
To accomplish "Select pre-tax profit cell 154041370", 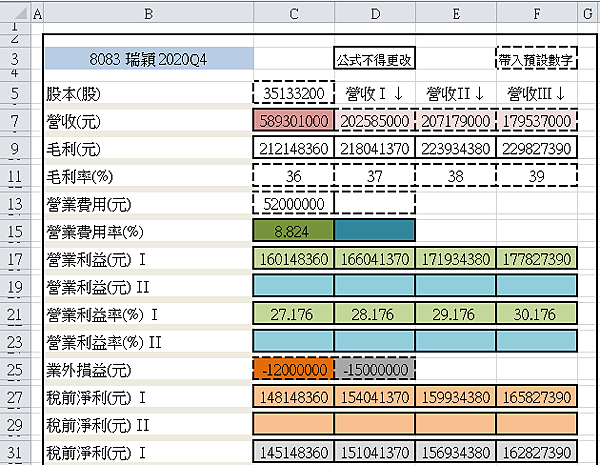I will pyautogui.click(x=375, y=397).
